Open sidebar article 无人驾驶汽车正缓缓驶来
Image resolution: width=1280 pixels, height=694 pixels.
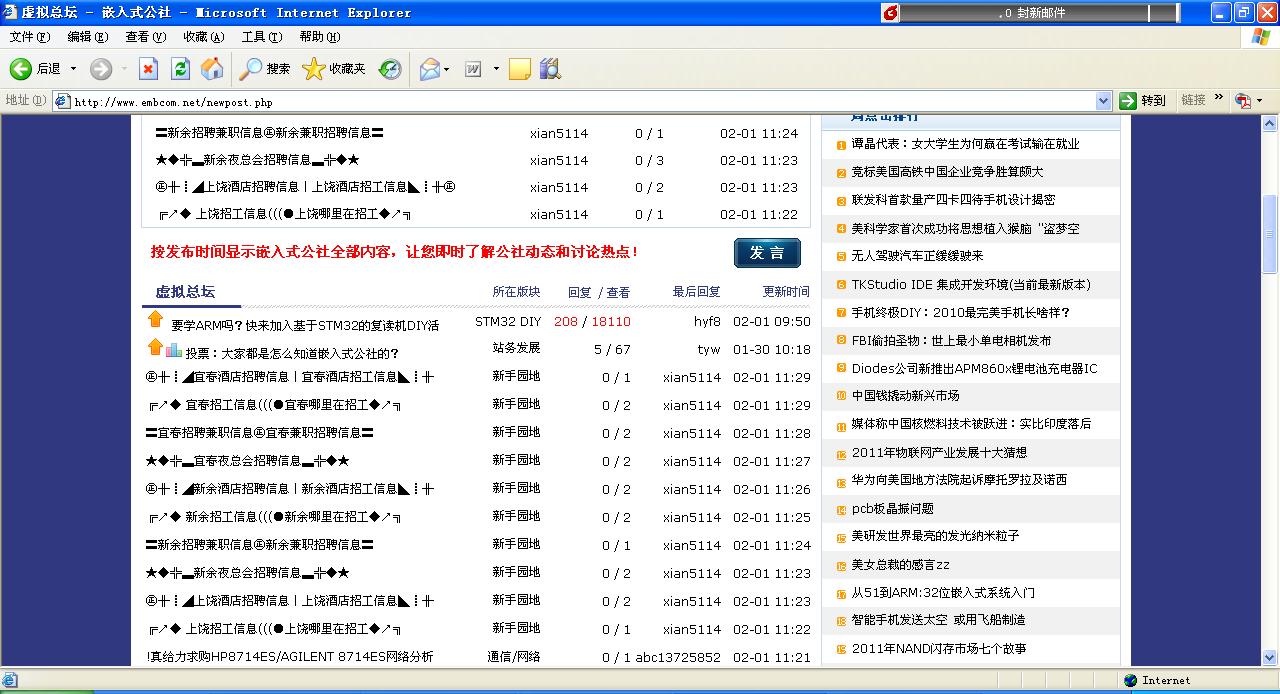pyautogui.click(x=917, y=256)
